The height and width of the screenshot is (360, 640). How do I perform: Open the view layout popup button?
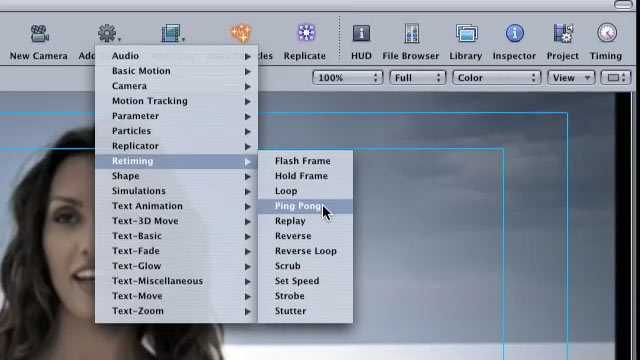(x=616, y=78)
